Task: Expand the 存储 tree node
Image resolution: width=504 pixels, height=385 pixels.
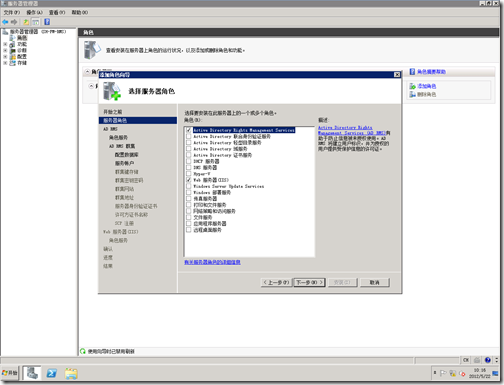Action: pyautogui.click(x=5, y=63)
